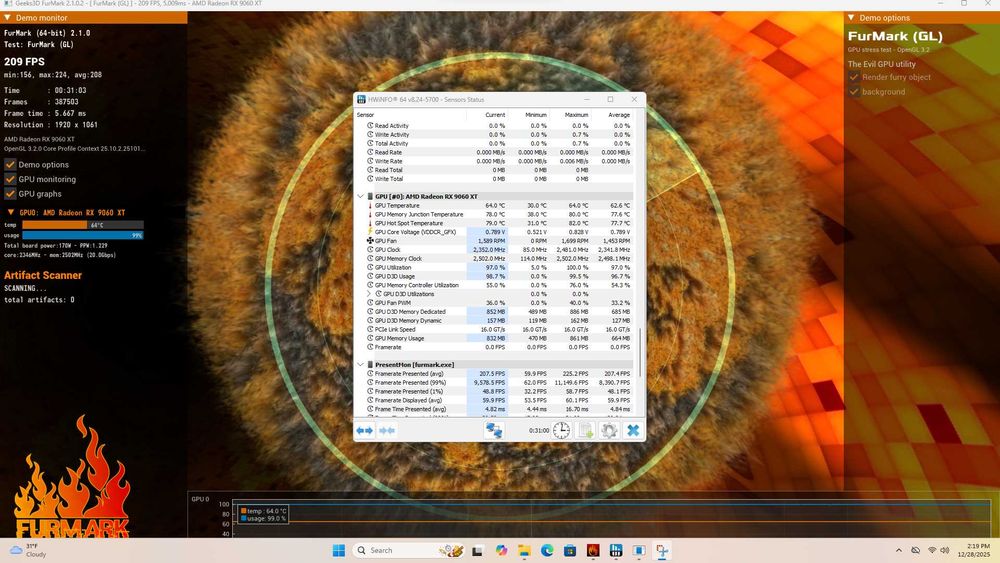This screenshot has height=563, width=1000.
Task: Click the FurMark flame logo
Action: [x=71, y=477]
